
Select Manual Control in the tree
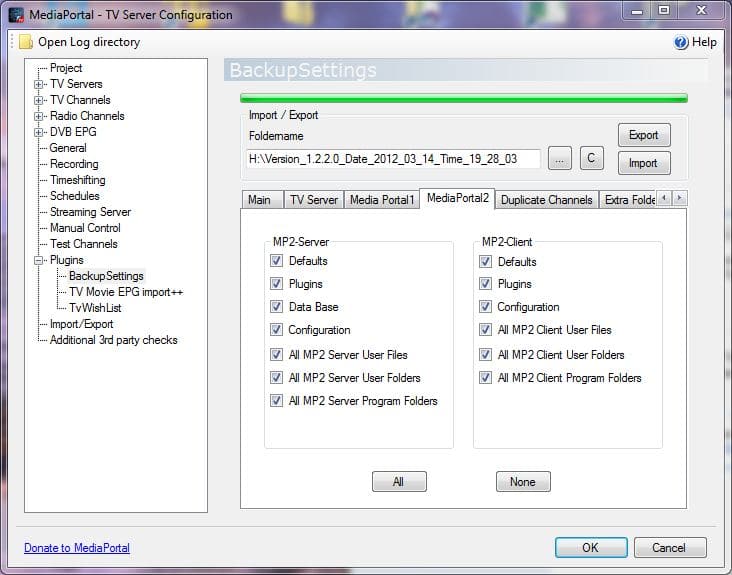pos(85,228)
